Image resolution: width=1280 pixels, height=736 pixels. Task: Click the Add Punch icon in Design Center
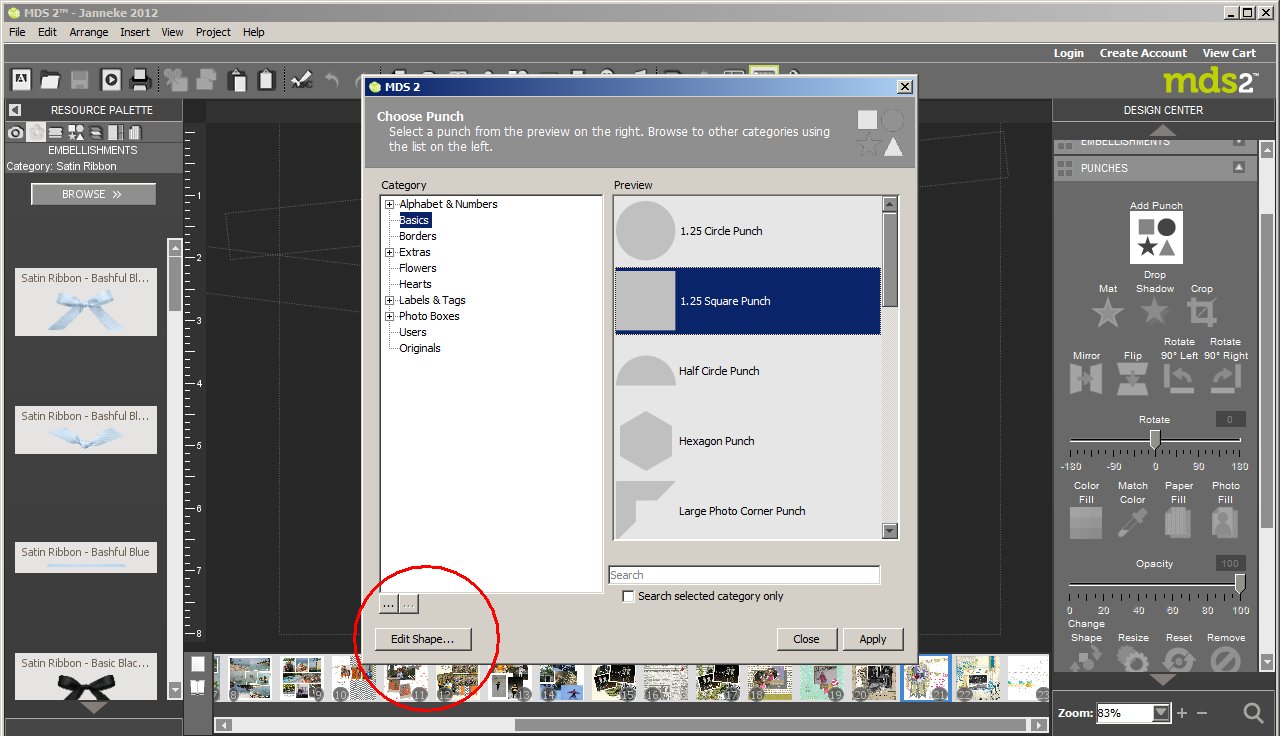[x=1156, y=238]
